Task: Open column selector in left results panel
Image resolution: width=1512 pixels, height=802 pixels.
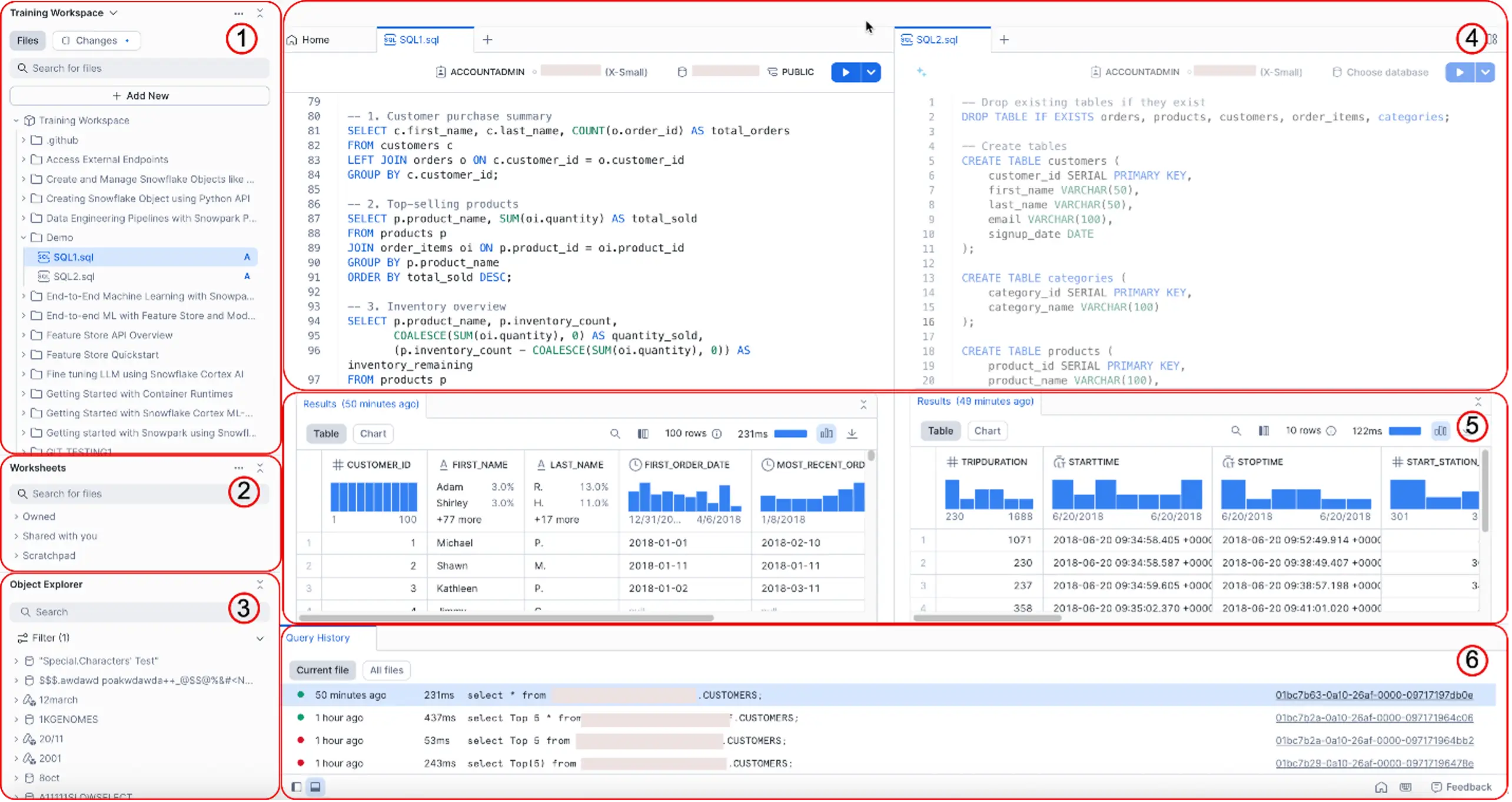Action: [x=643, y=434]
